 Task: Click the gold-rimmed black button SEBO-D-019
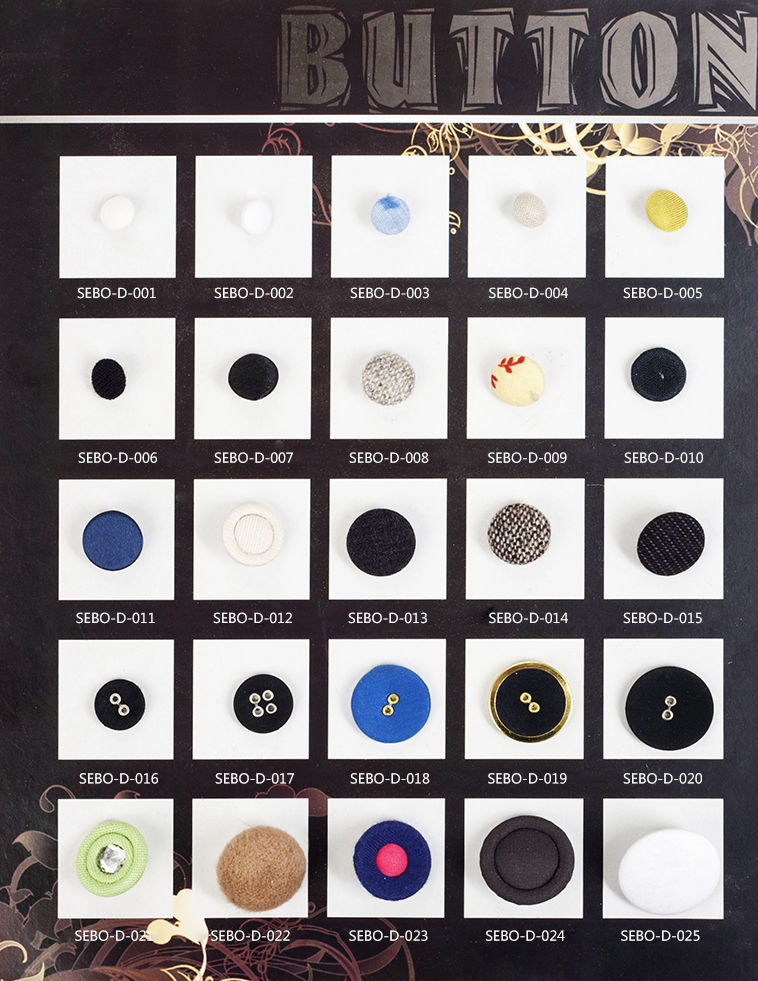[x=530, y=701]
